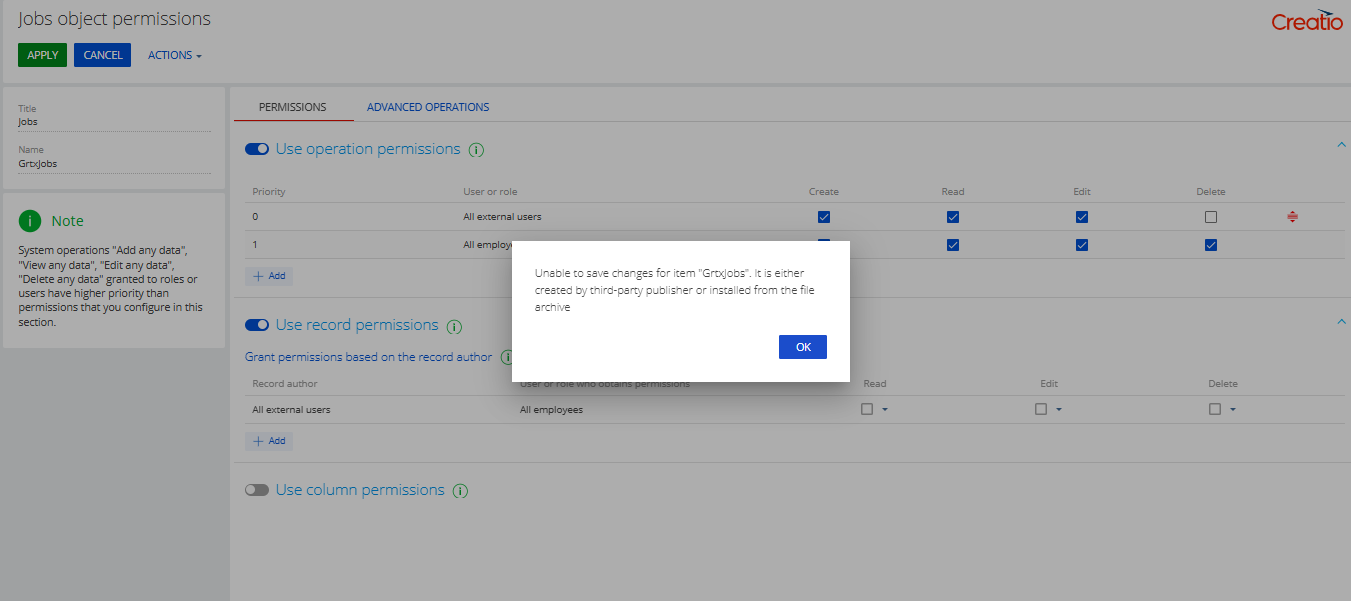Toggle off Use operation permissions switch
Screen dimensions: 1351x601
coord(257,149)
